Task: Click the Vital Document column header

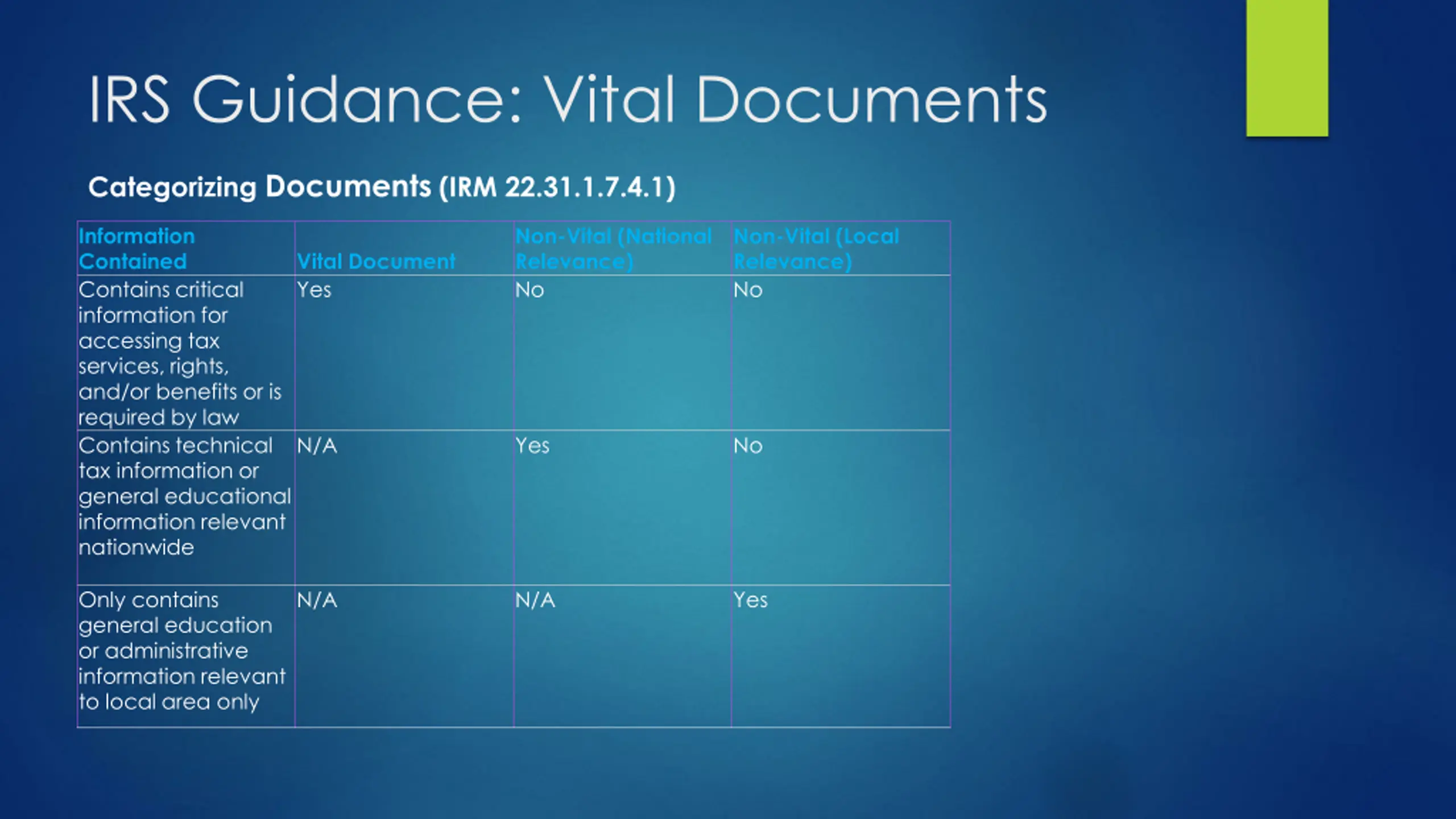Action: pyautogui.click(x=376, y=261)
